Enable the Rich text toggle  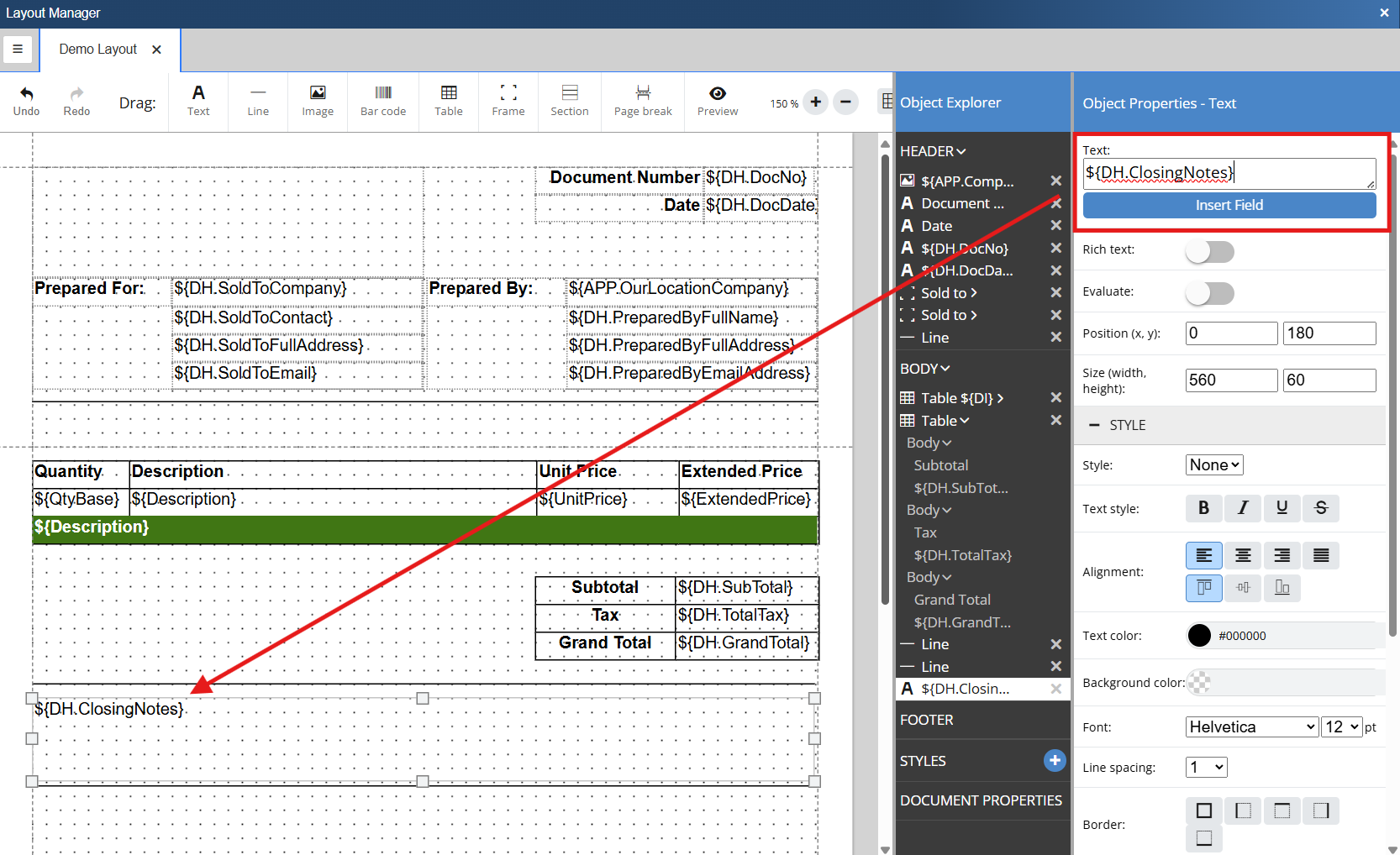pyautogui.click(x=1209, y=251)
